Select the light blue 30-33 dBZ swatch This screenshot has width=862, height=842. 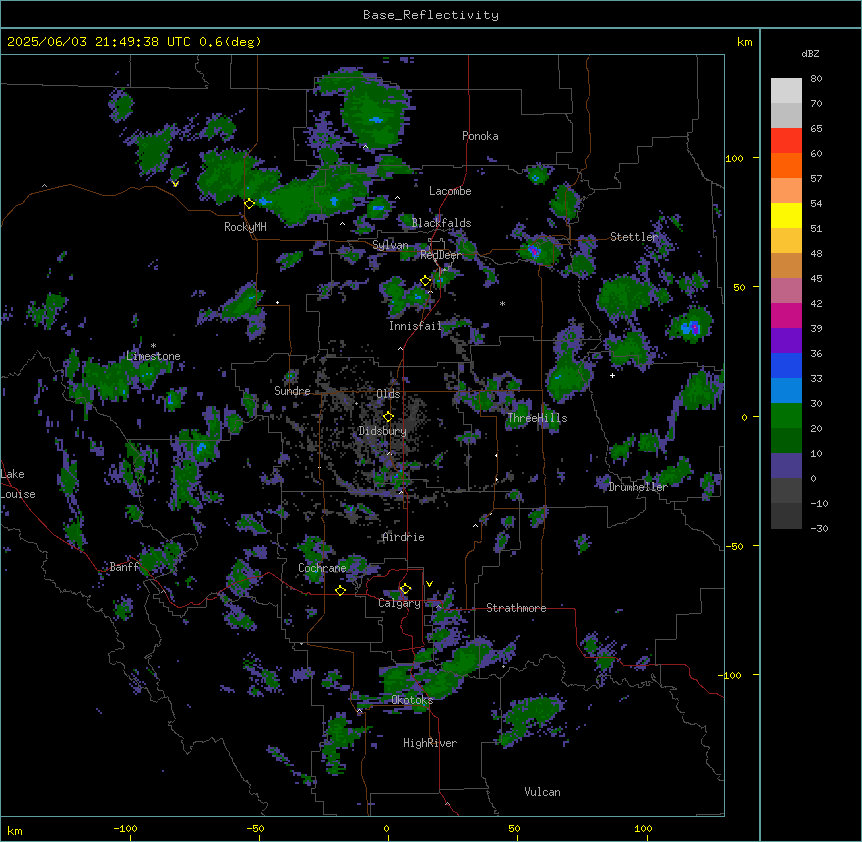786,391
